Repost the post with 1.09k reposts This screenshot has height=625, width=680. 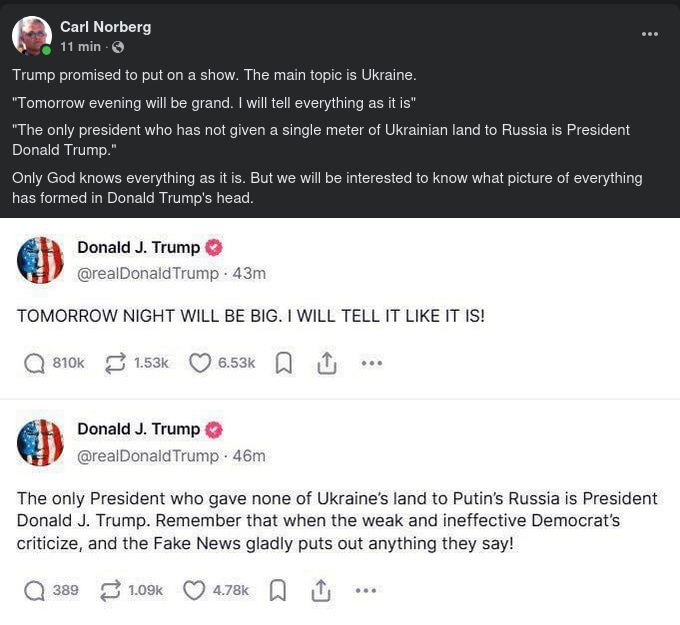(x=110, y=590)
